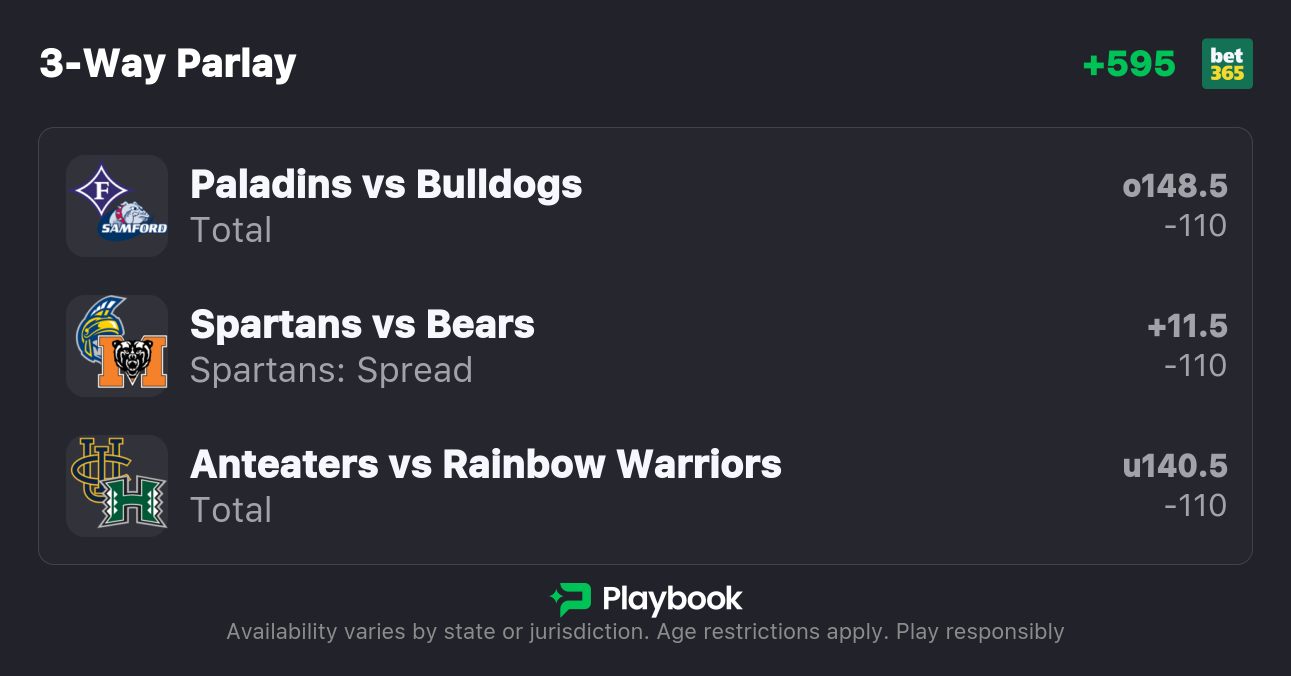This screenshot has height=676, width=1291.
Task: Open the Paladins vs Bulldogs matchup
Action: pyautogui.click(x=386, y=185)
